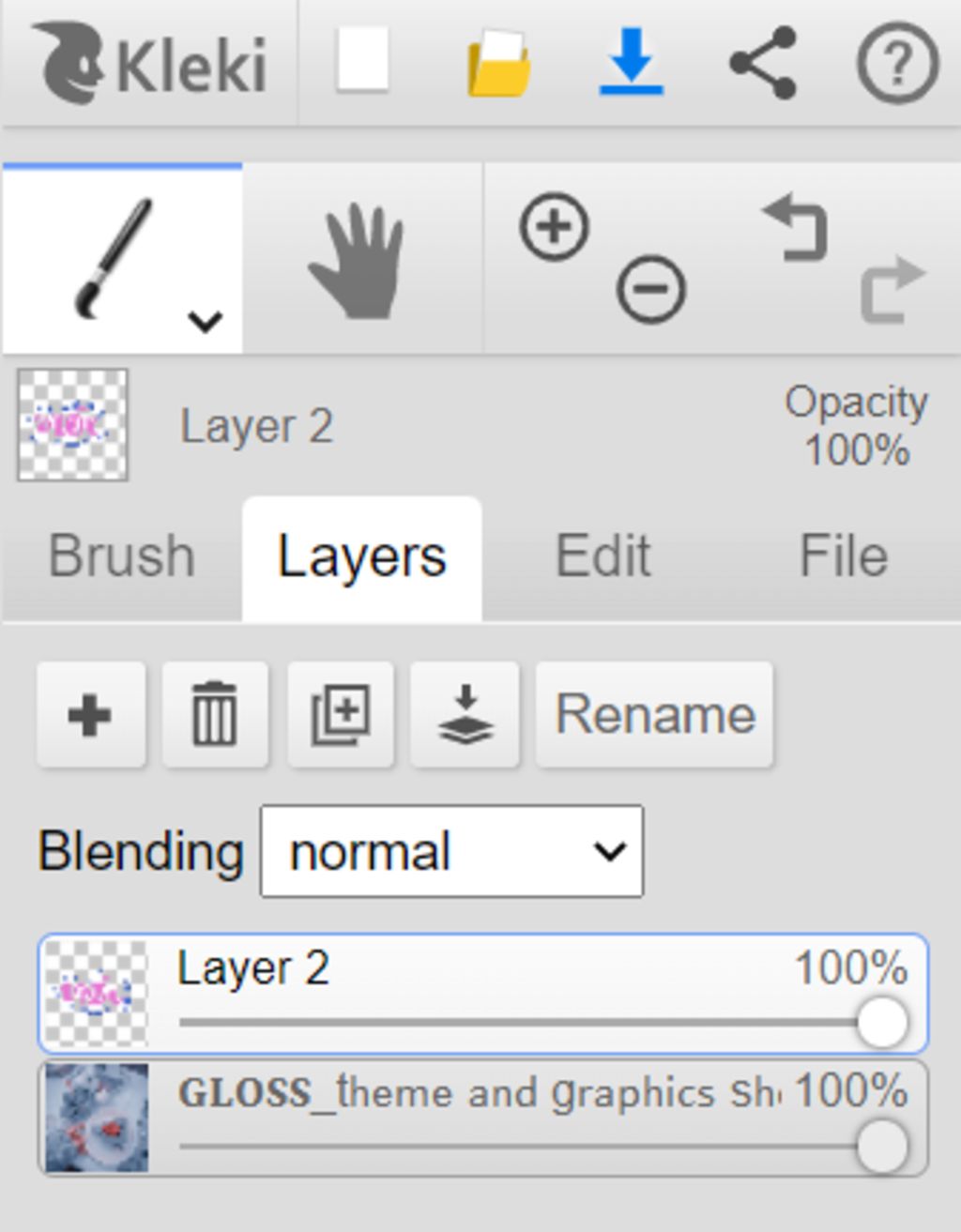The height and width of the screenshot is (1232, 961).
Task: Merge layer down with the merge icon
Action: [465, 715]
